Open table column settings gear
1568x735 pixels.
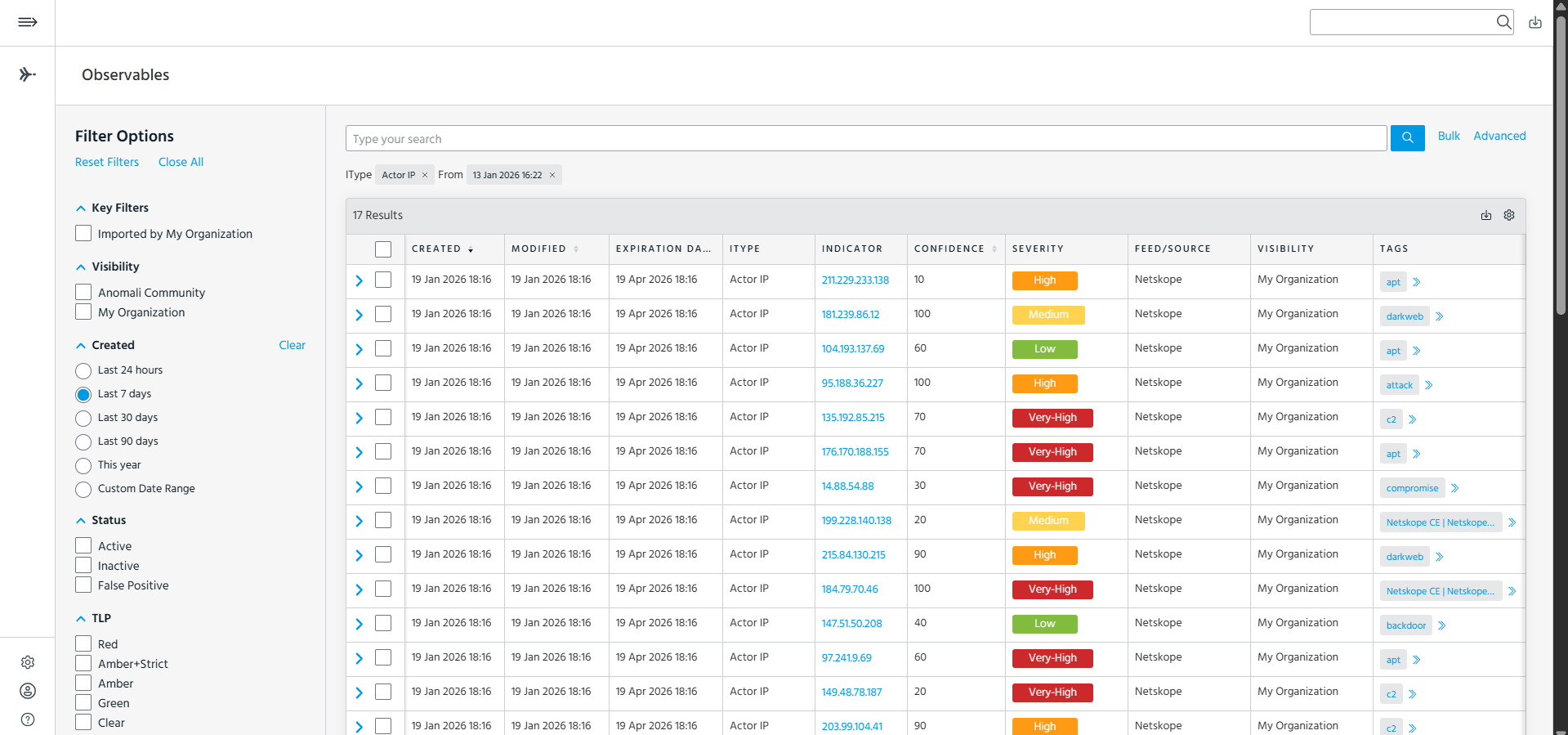(x=1509, y=215)
